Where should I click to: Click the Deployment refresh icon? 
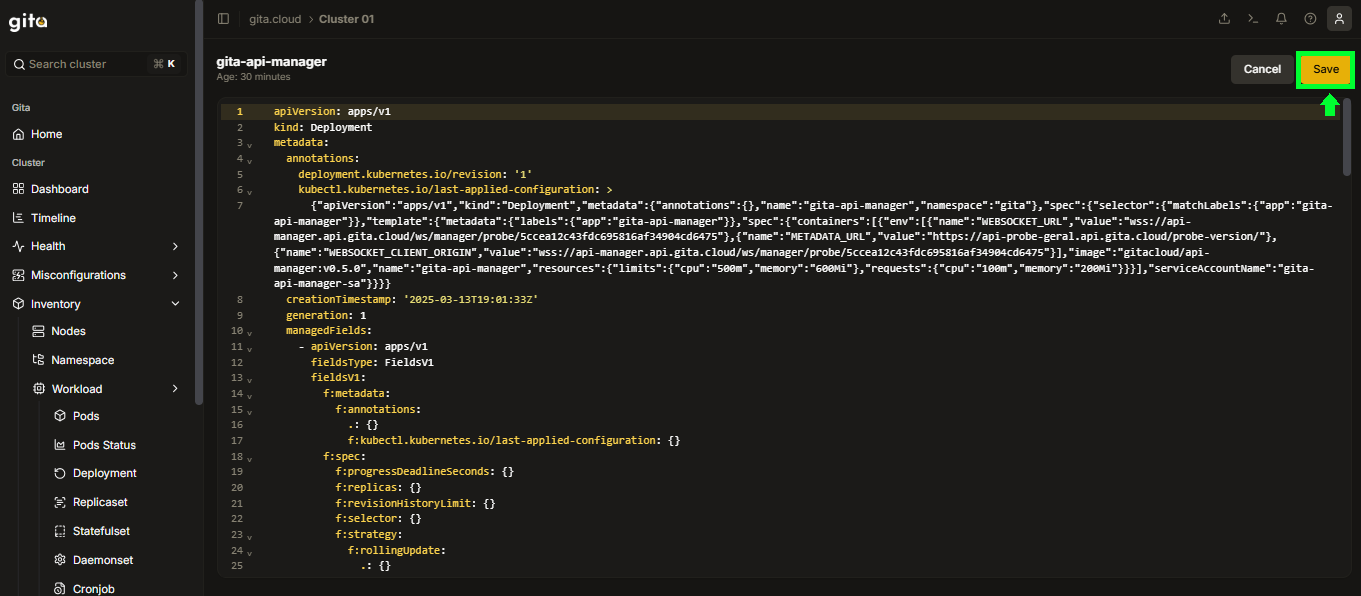coord(60,473)
